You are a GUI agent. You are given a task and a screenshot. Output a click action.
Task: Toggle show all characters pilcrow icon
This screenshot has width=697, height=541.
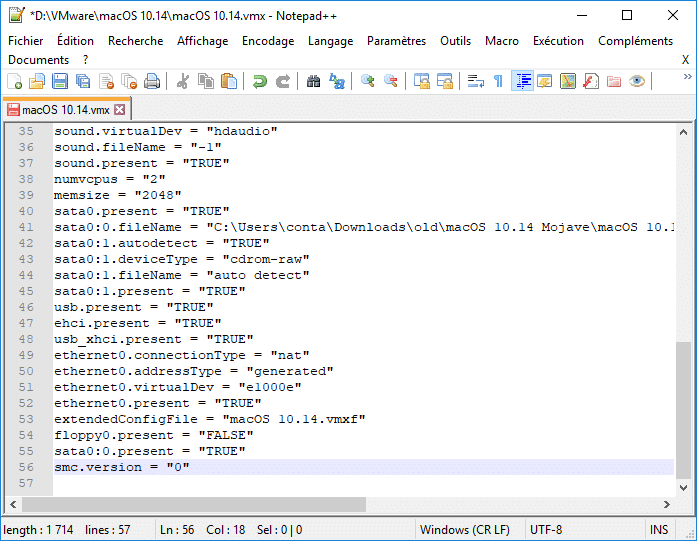(498, 81)
